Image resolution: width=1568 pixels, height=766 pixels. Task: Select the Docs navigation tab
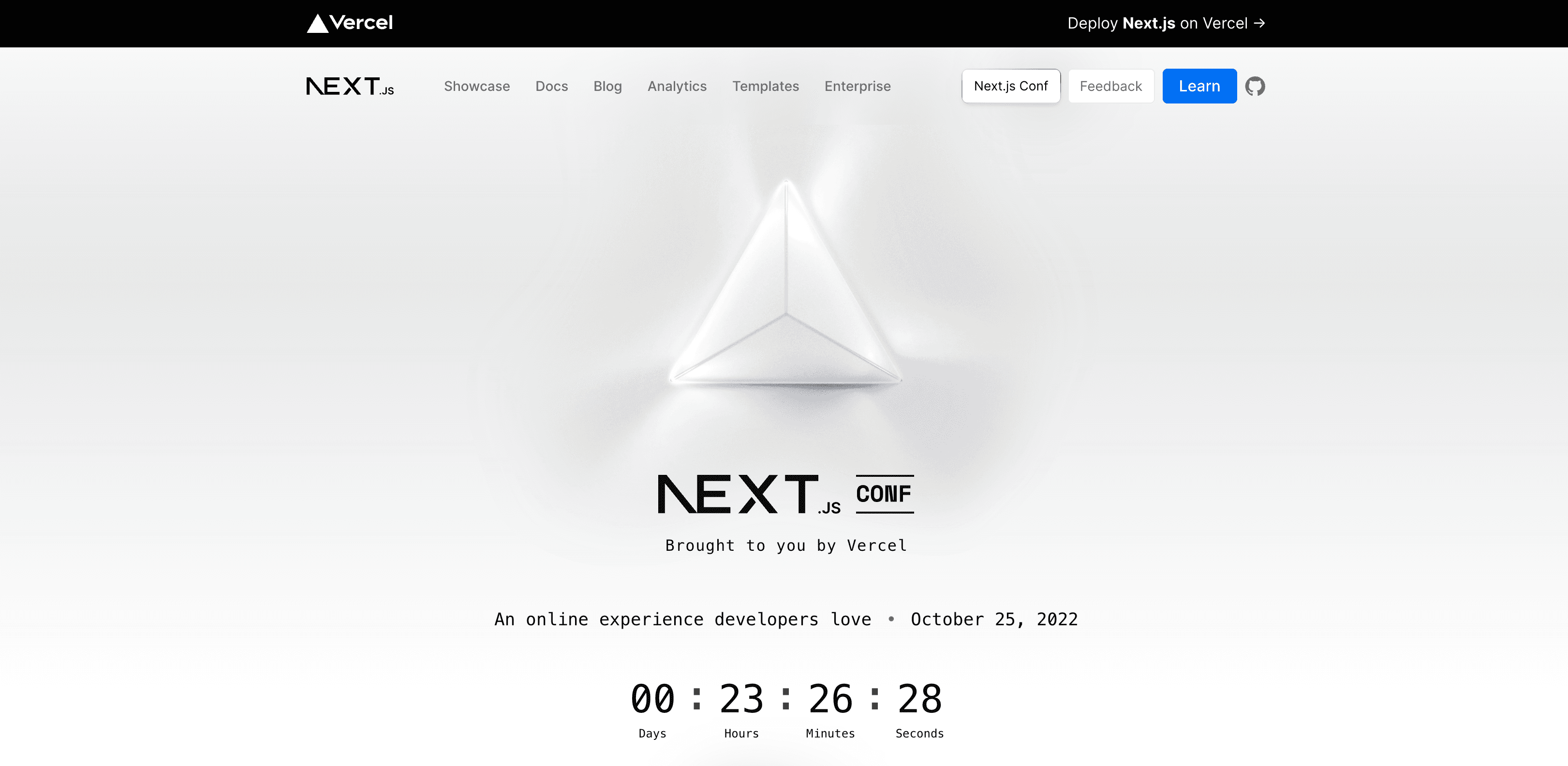tap(552, 86)
